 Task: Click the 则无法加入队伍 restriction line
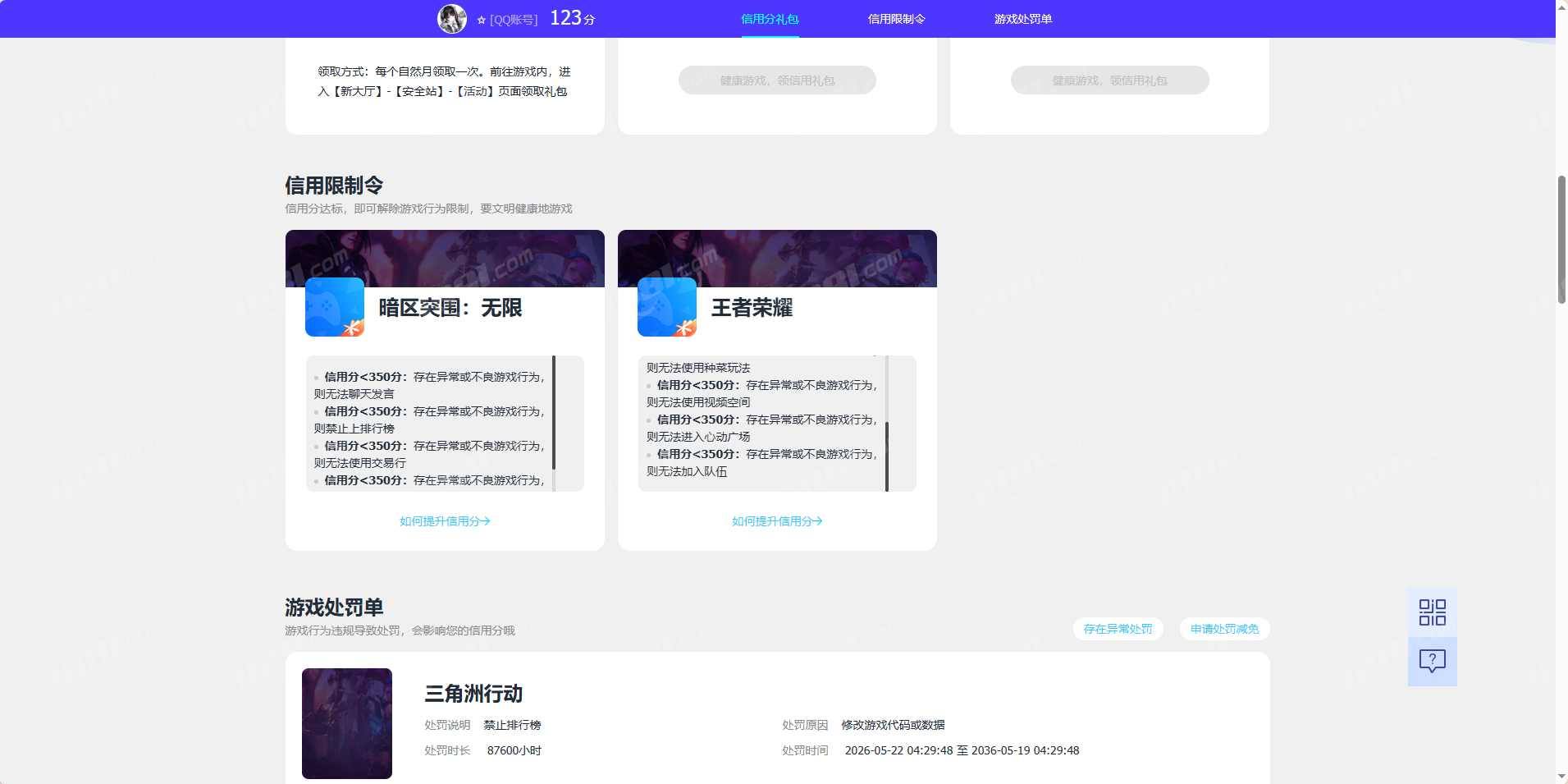pos(687,471)
